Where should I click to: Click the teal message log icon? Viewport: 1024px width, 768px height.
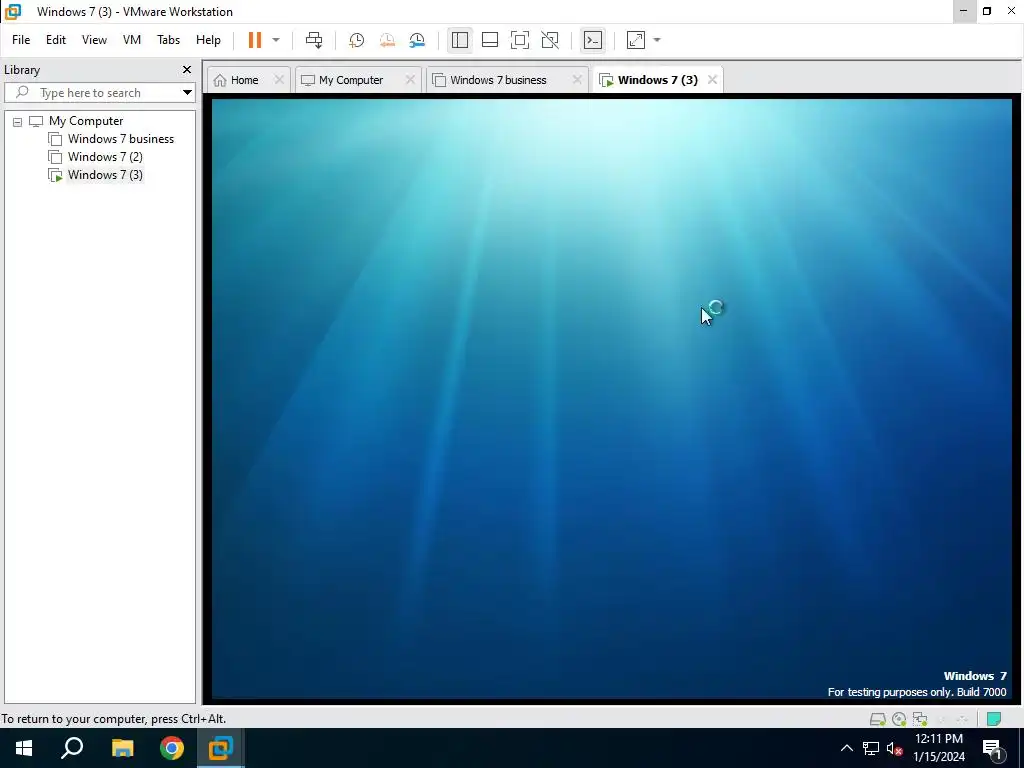pos(994,719)
